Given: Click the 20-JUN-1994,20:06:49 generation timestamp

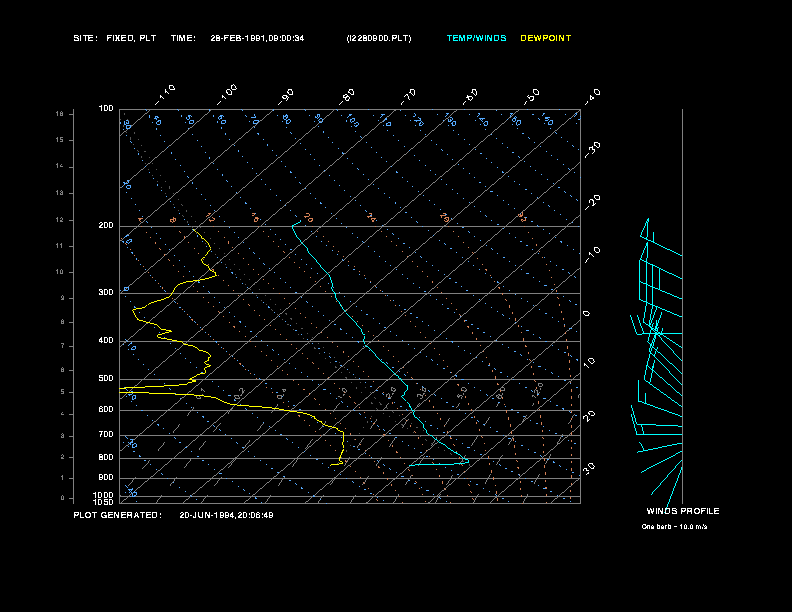Looking at the screenshot, I should coord(226,515).
